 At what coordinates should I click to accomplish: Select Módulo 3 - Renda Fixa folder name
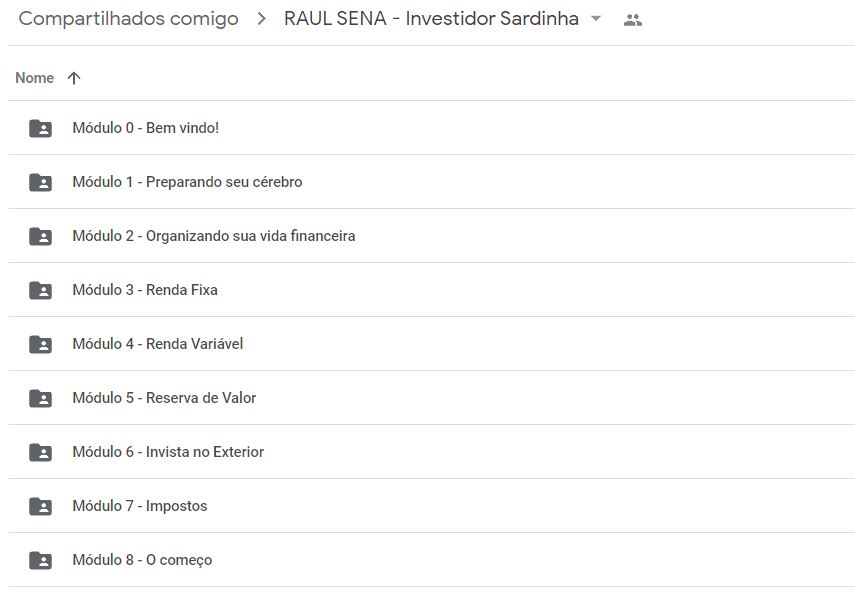(x=145, y=290)
